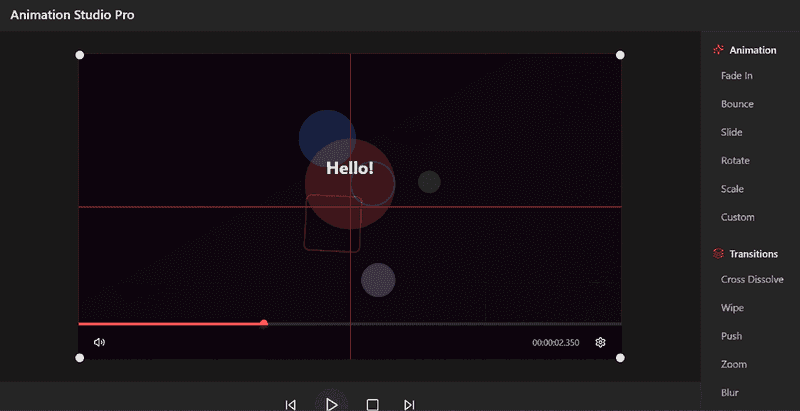
Task: Open the Custom animation option
Action: tap(738, 217)
